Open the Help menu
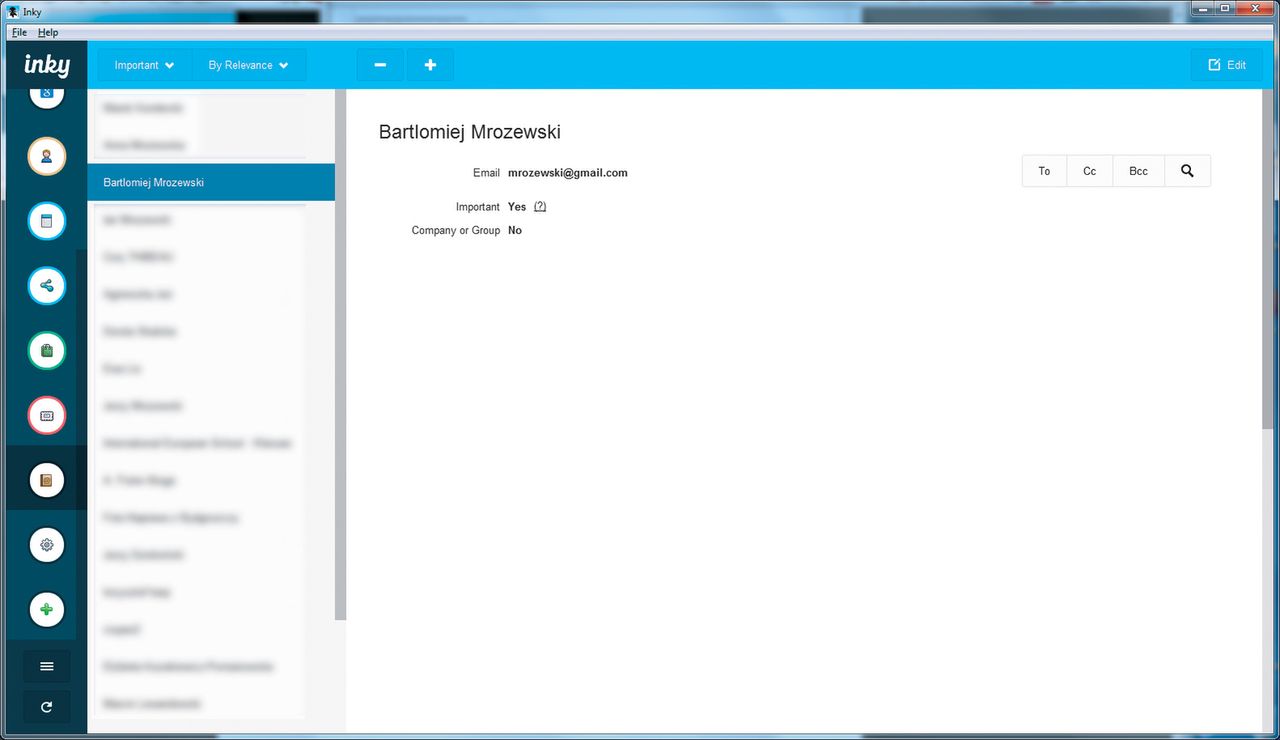This screenshot has width=1280, height=740. (48, 33)
